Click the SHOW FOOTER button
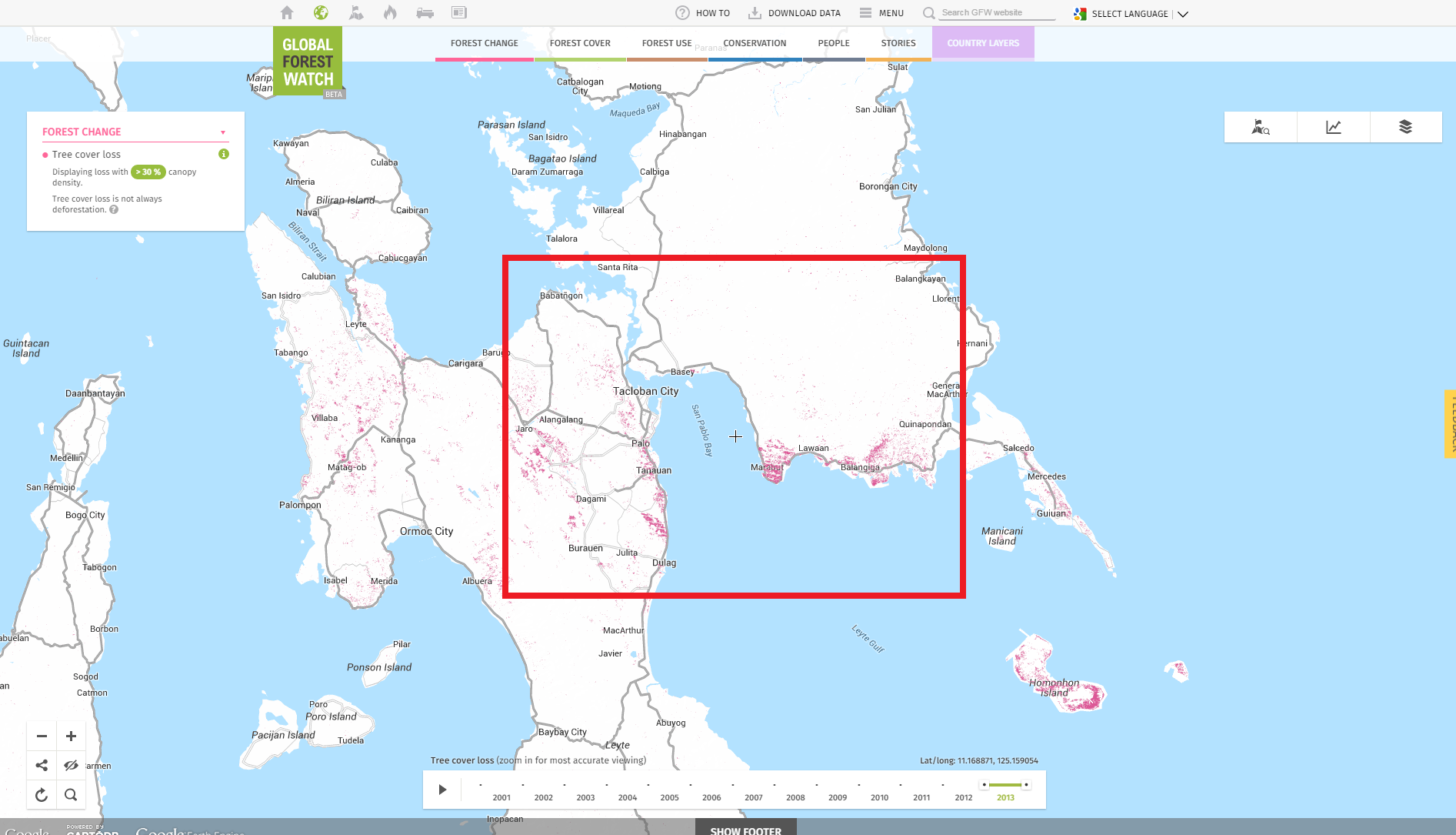 pos(745,830)
